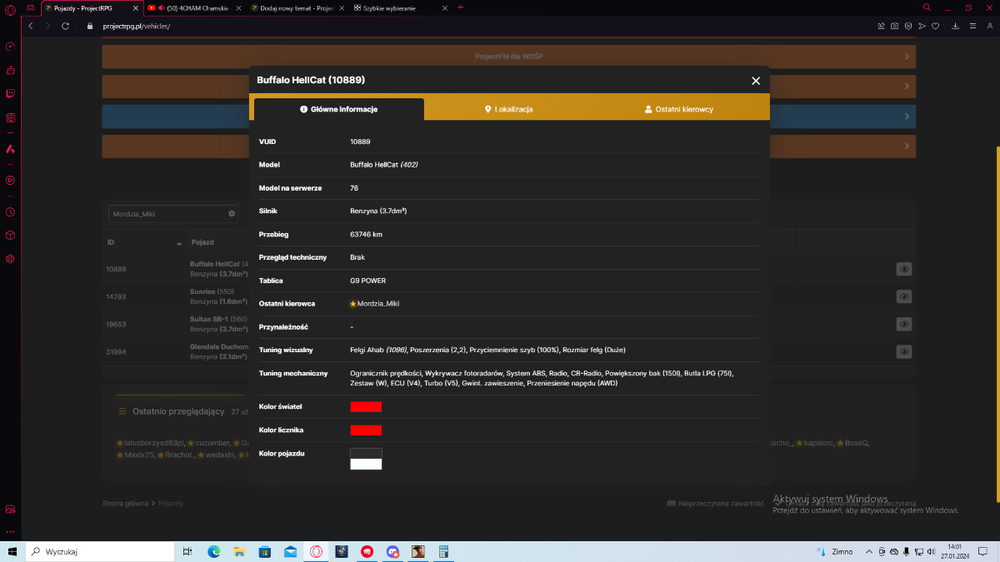Switch to the 4CHAM Chamskie browser tab
Viewport: 1000px width, 562px height.
tap(193, 8)
